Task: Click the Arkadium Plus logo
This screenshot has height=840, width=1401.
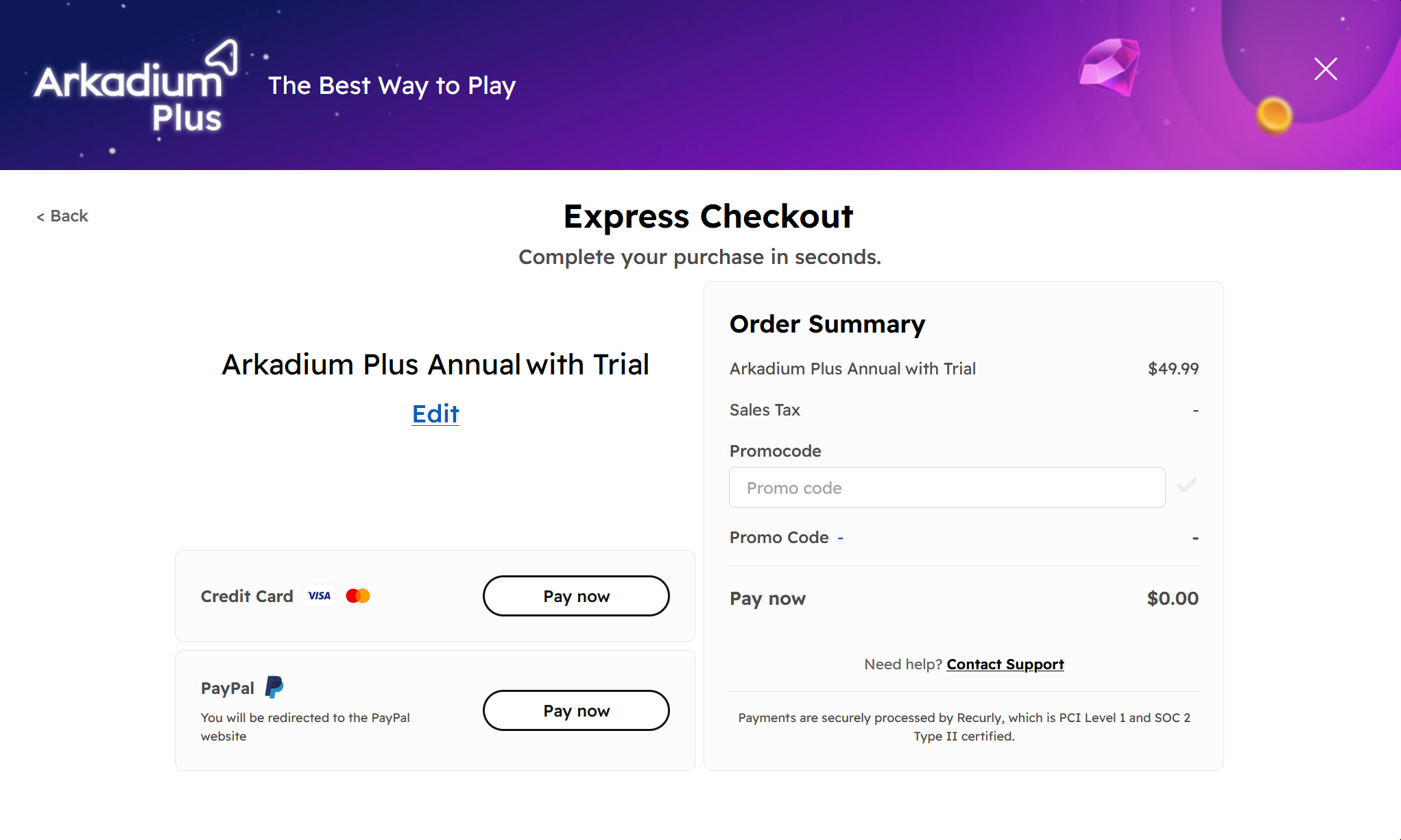Action: coord(136,86)
